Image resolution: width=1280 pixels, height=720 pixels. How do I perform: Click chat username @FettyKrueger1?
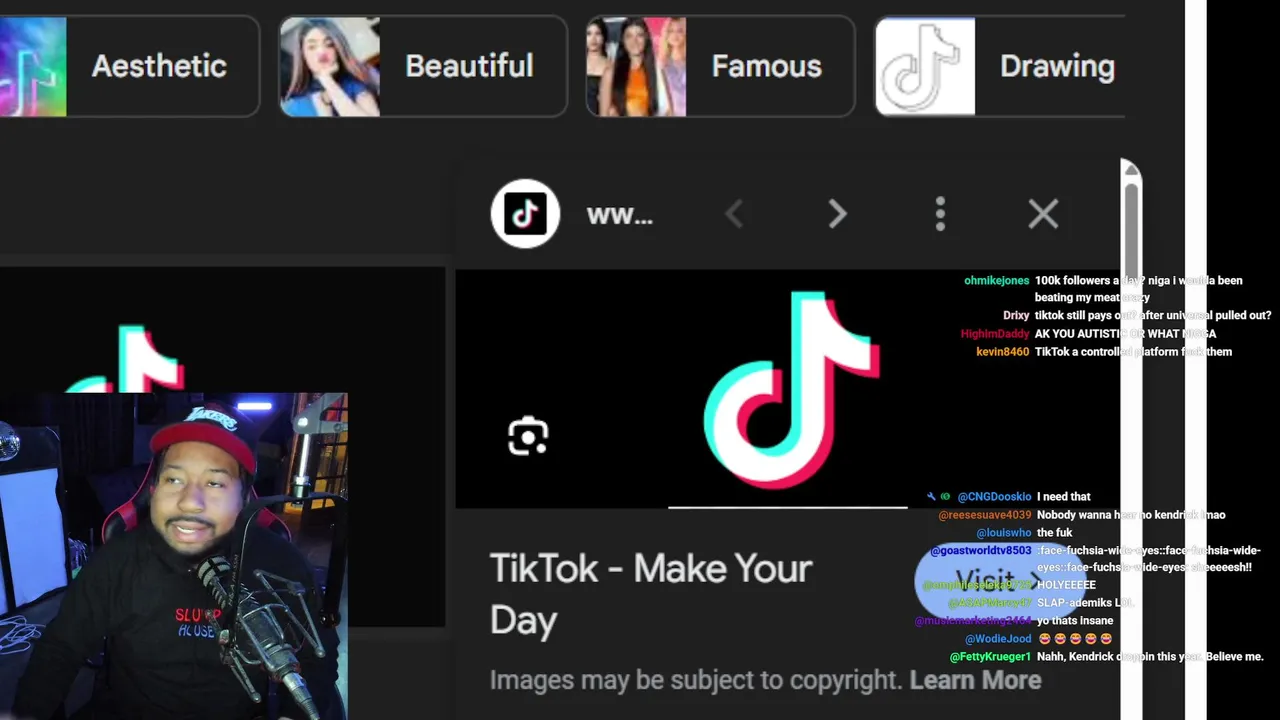[x=990, y=657]
